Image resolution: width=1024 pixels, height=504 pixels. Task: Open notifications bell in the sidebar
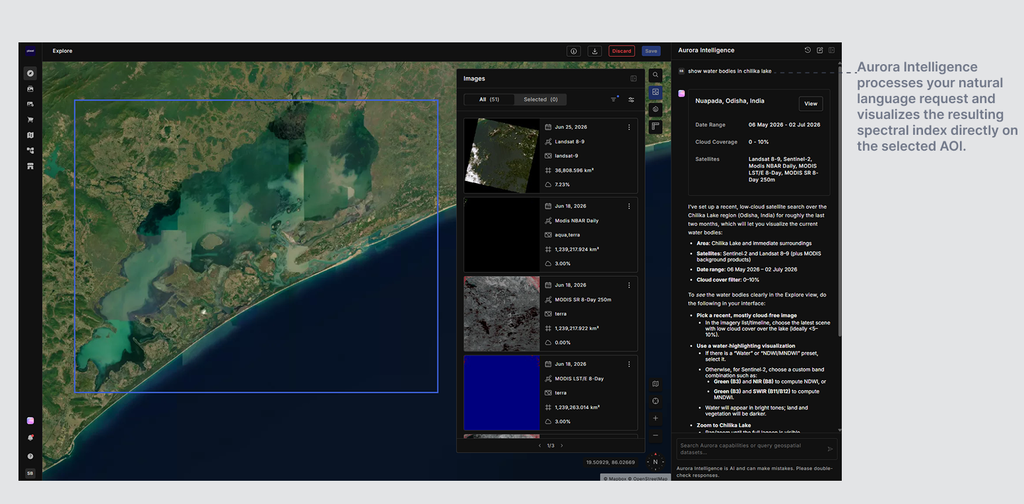(30, 438)
